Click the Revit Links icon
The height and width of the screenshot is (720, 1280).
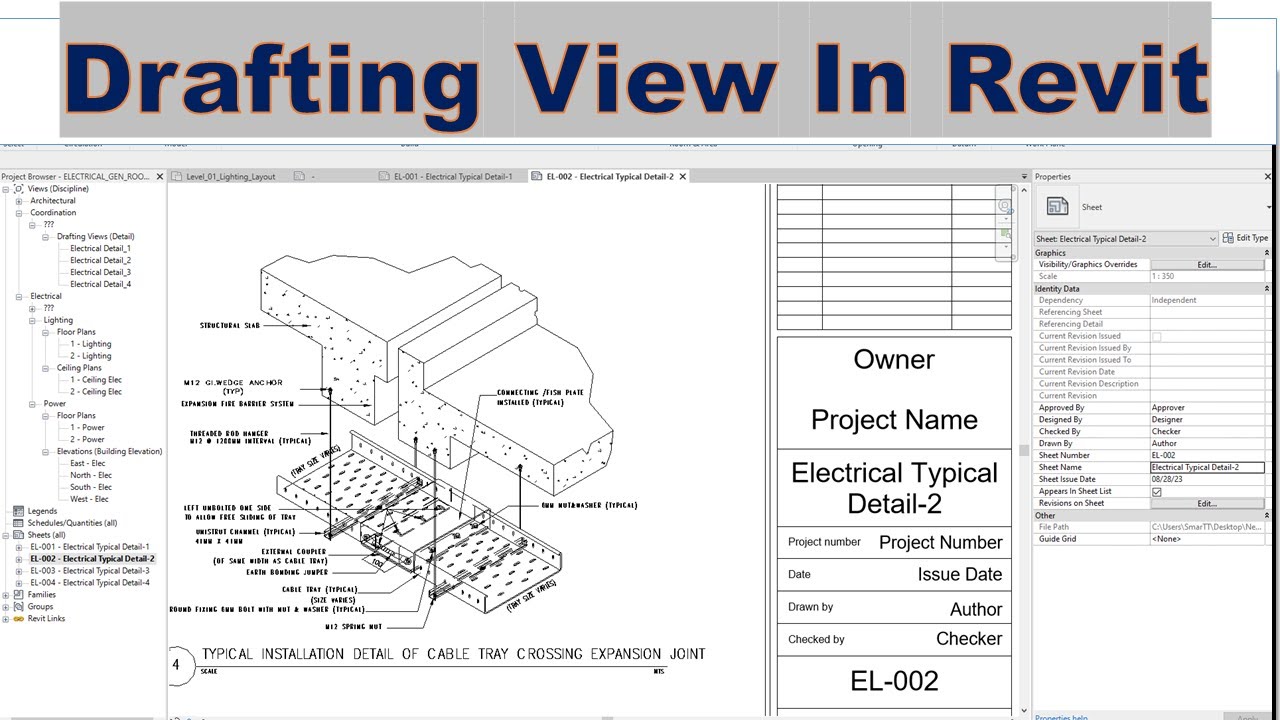pyautogui.click(x=19, y=619)
